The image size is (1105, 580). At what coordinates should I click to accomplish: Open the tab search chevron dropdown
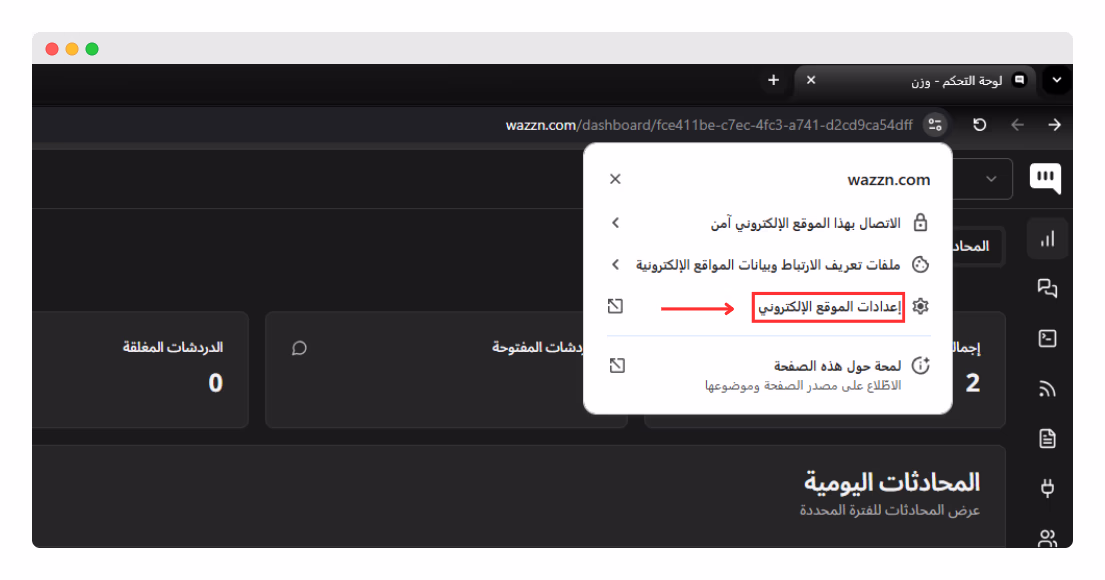[x=1056, y=80]
